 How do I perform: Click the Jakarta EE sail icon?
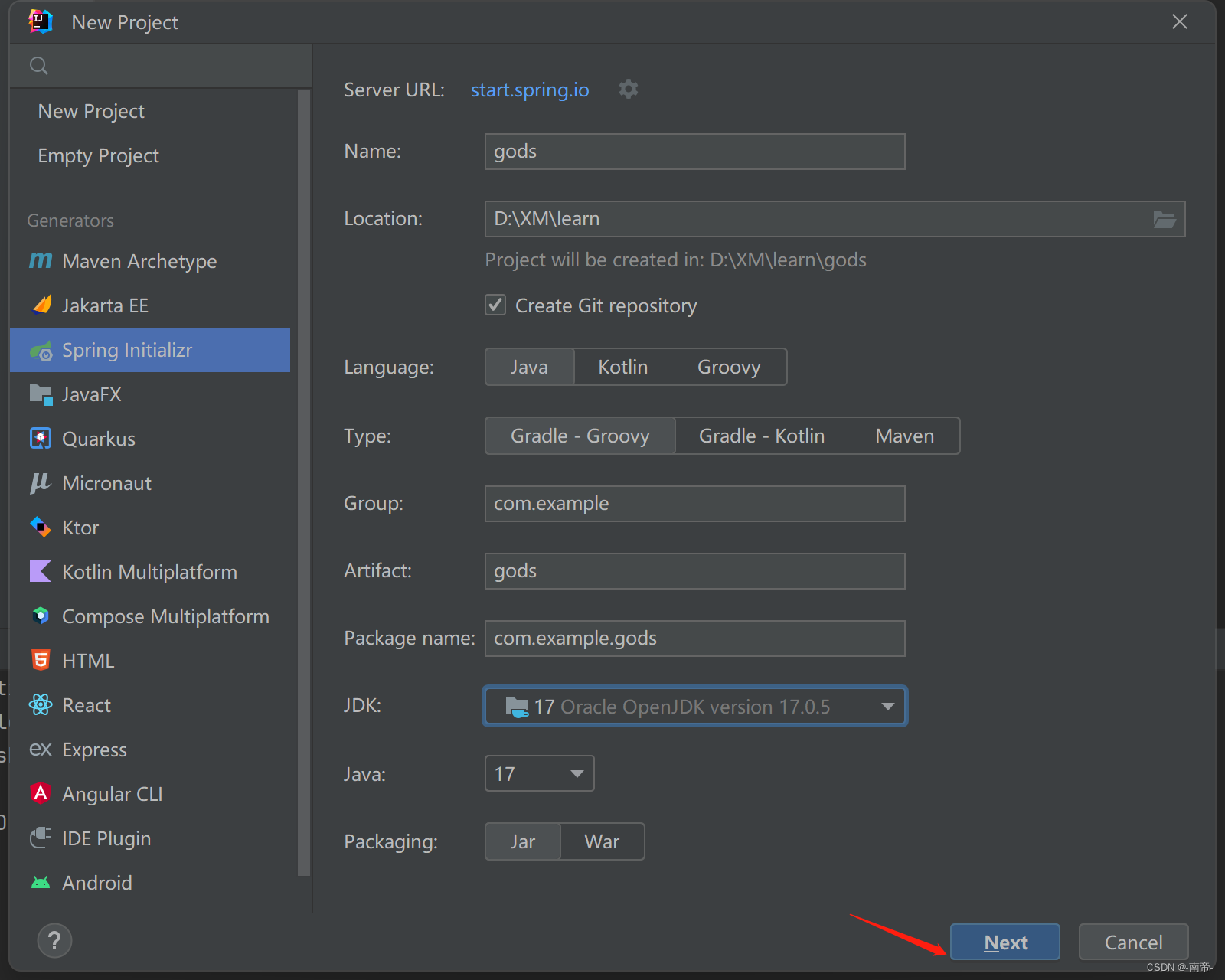41,305
